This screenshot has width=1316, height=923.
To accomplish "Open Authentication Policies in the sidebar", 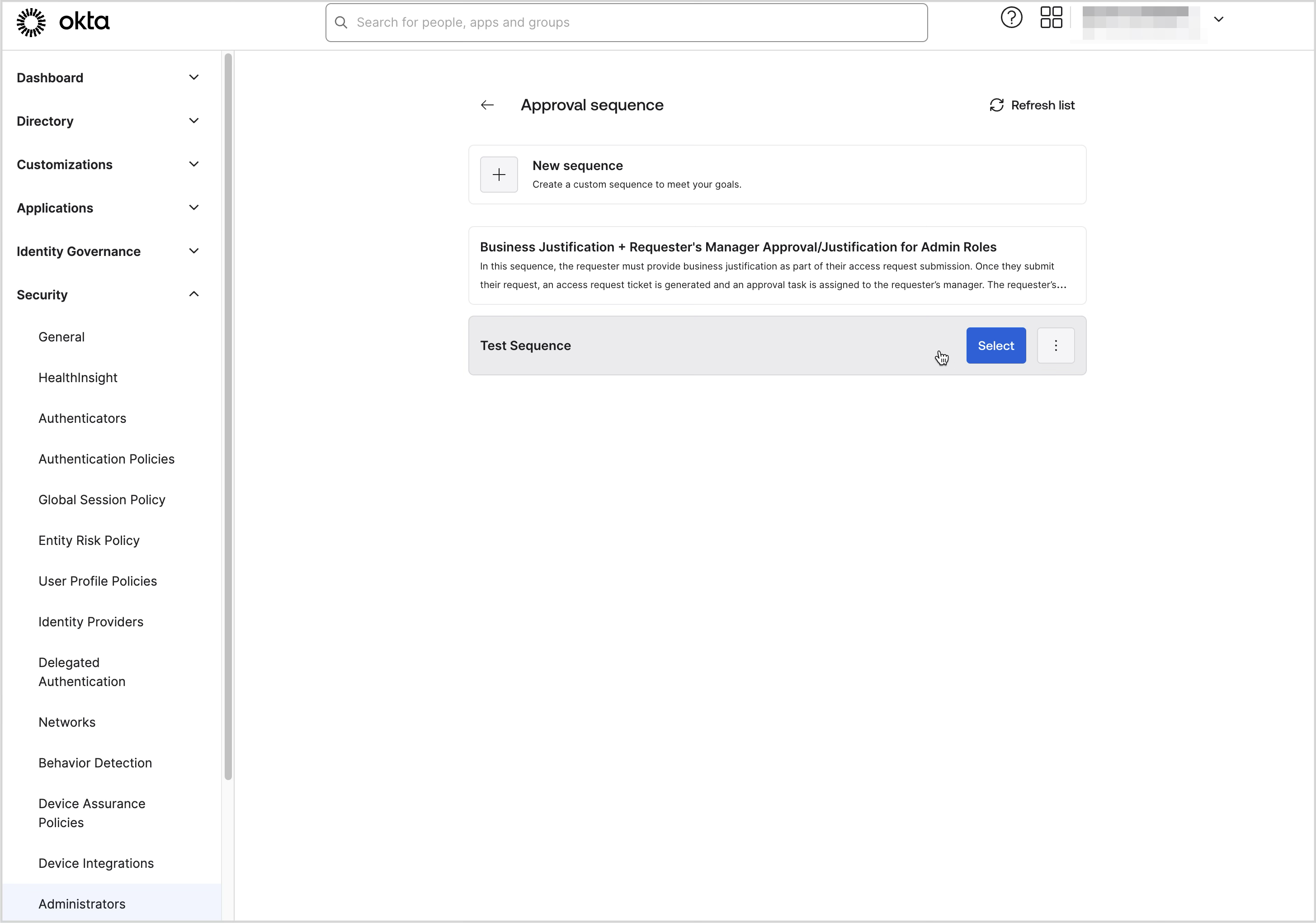I will coord(107,459).
